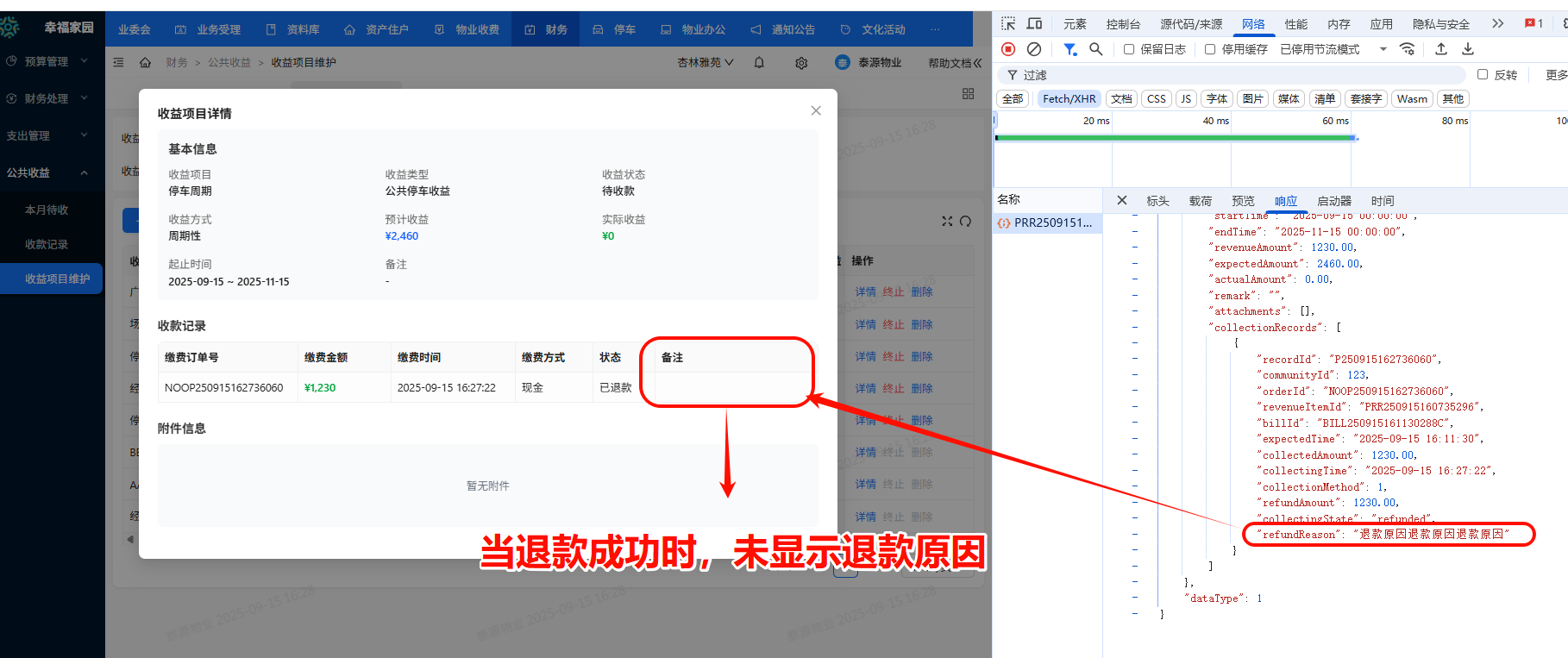Open the ellipsis menu in the top navigation
Screen dimensions: 1568x658
pos(935,29)
